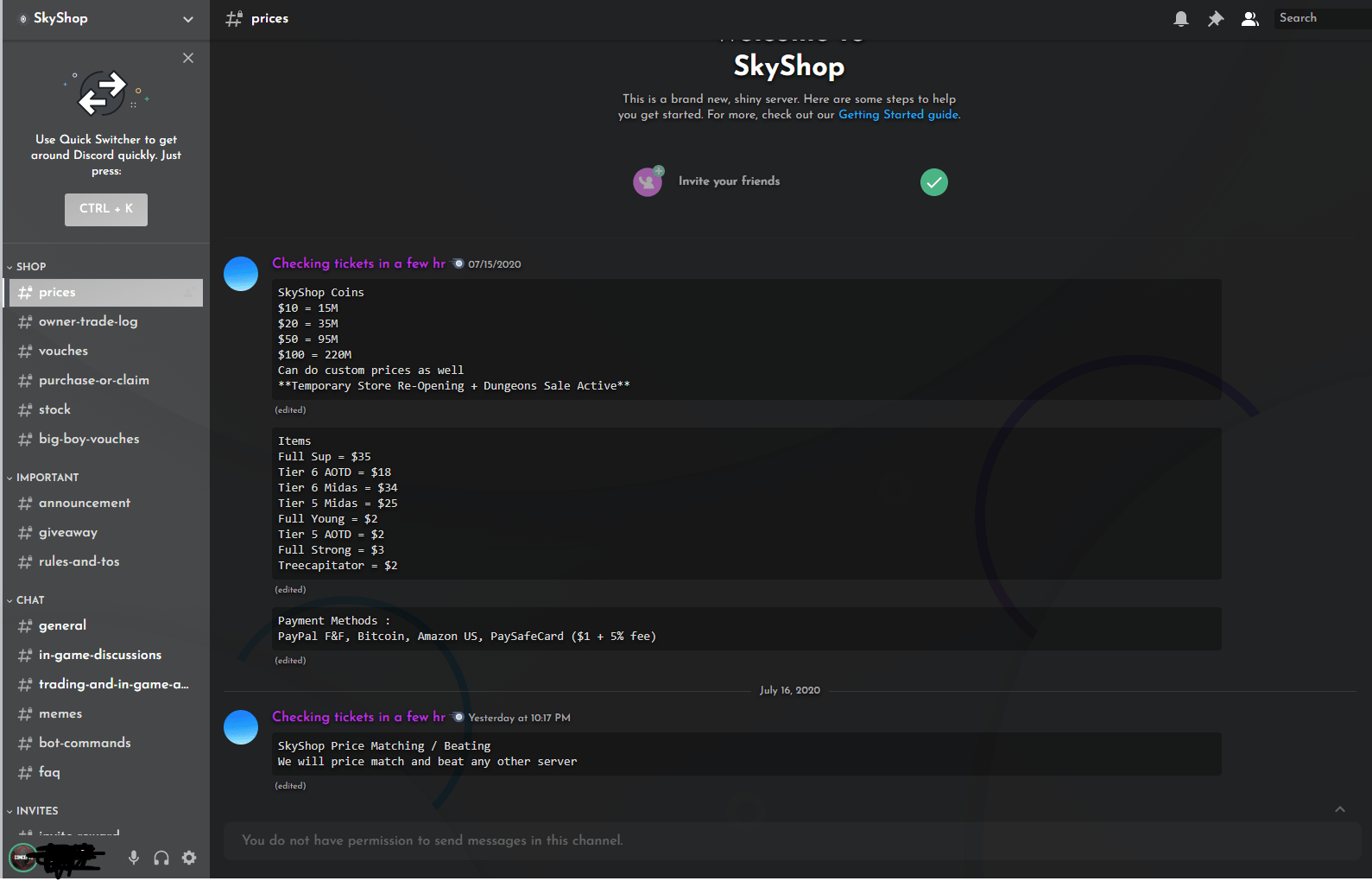Click the 'July 16, 2020' date divider label
This screenshot has width=1372, height=881.
click(790, 691)
